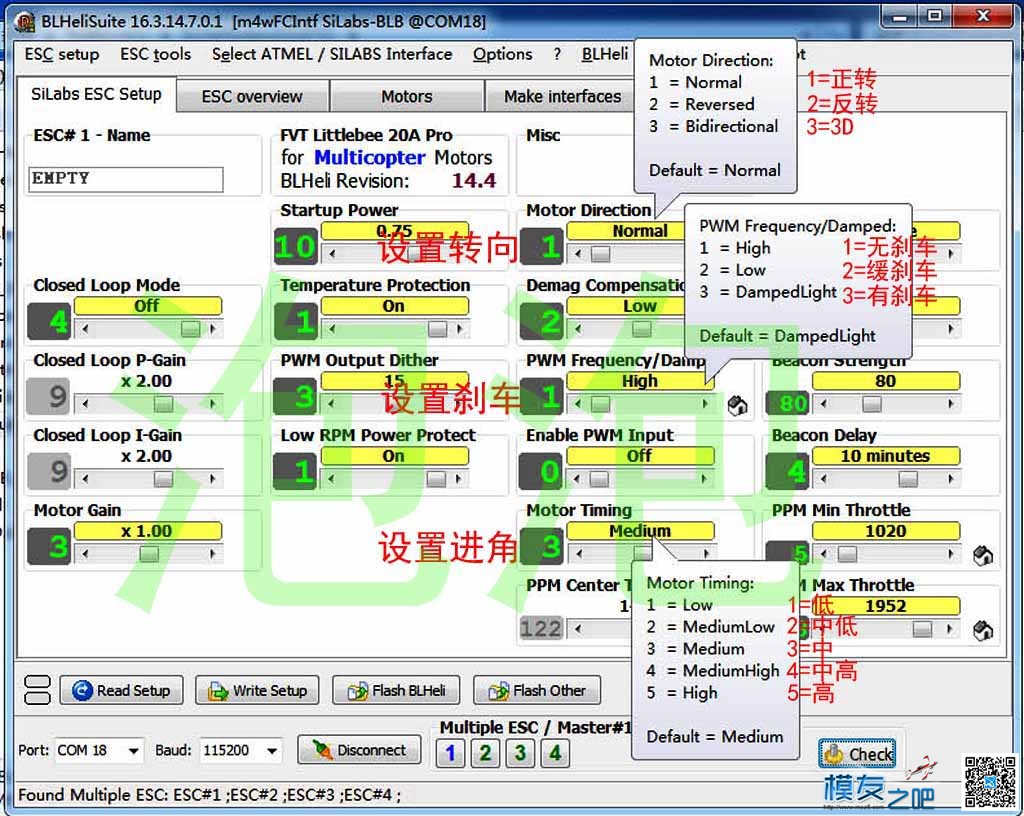The image size is (1024, 816).
Task: Click right arrow of Low RPM Power Protect slider
Action: [460, 479]
